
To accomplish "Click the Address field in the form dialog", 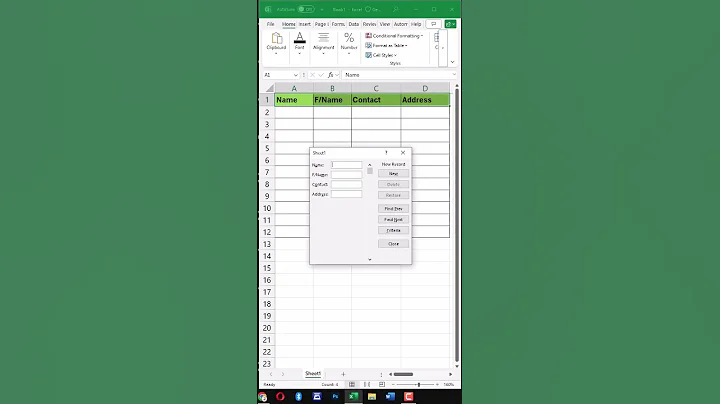I will click(x=346, y=194).
